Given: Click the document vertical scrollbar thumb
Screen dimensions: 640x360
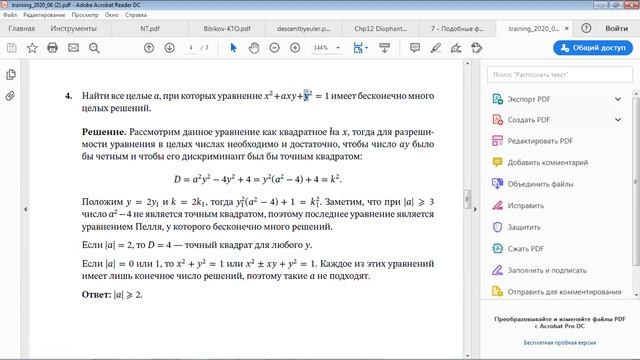Looking at the screenshot, I should click(x=467, y=200).
